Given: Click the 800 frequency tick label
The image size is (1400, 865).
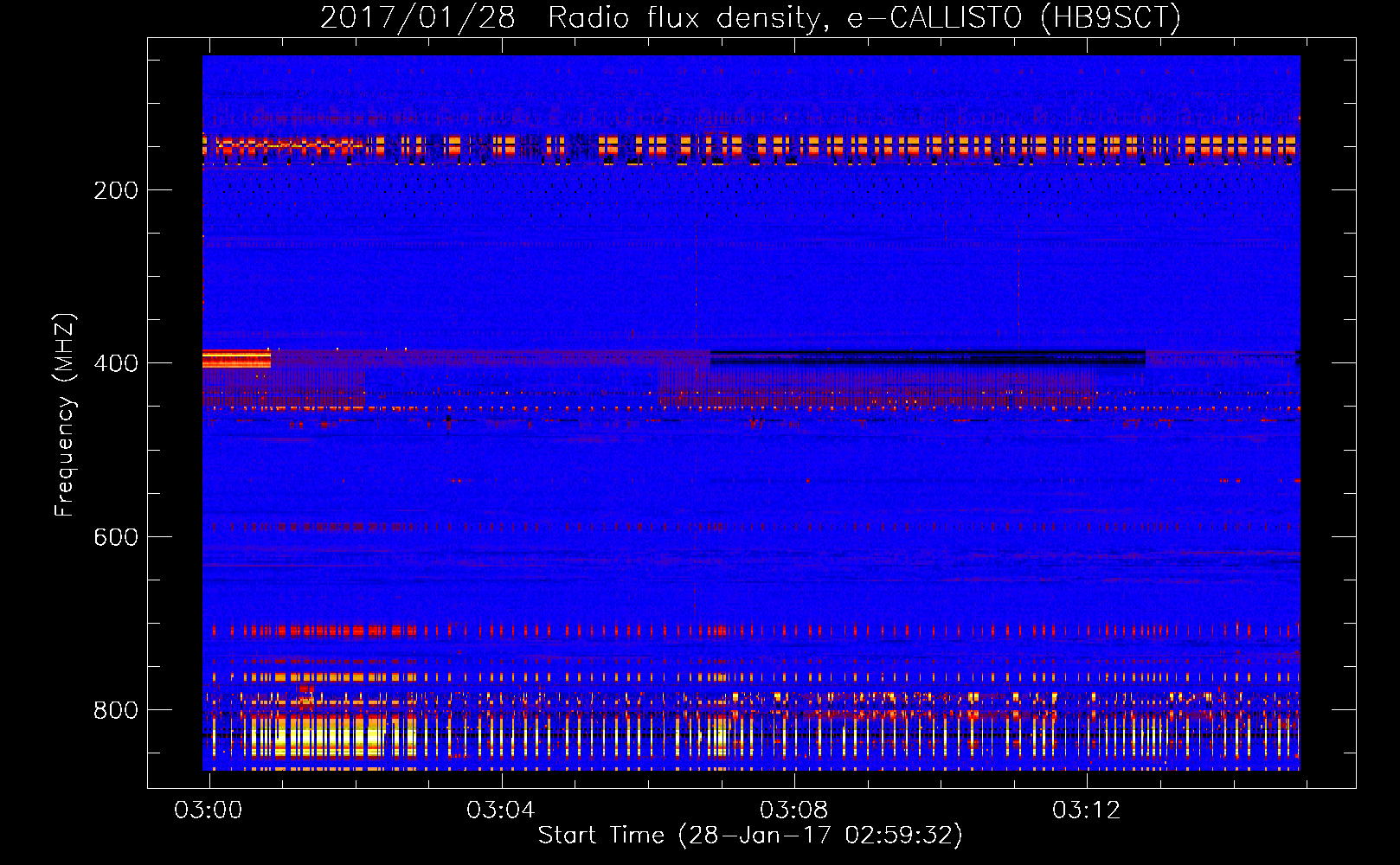Looking at the screenshot, I should (x=116, y=710).
